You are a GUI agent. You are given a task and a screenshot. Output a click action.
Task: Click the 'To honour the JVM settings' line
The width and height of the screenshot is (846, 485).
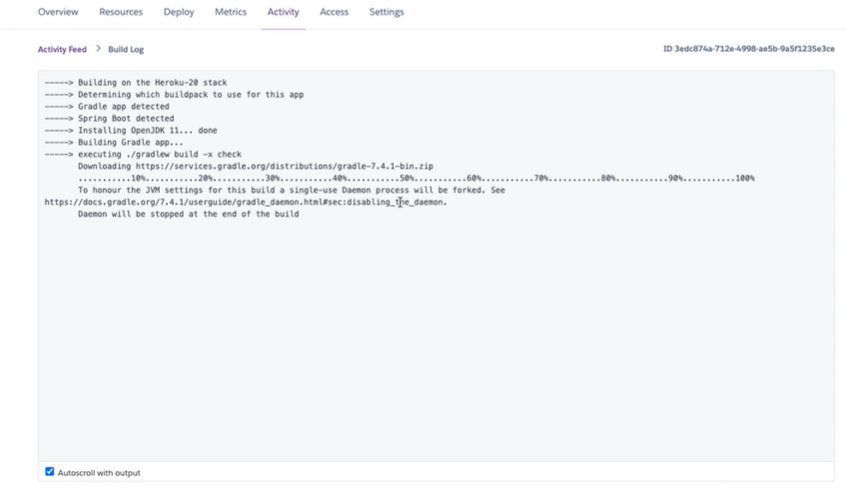pyautogui.click(x=291, y=190)
